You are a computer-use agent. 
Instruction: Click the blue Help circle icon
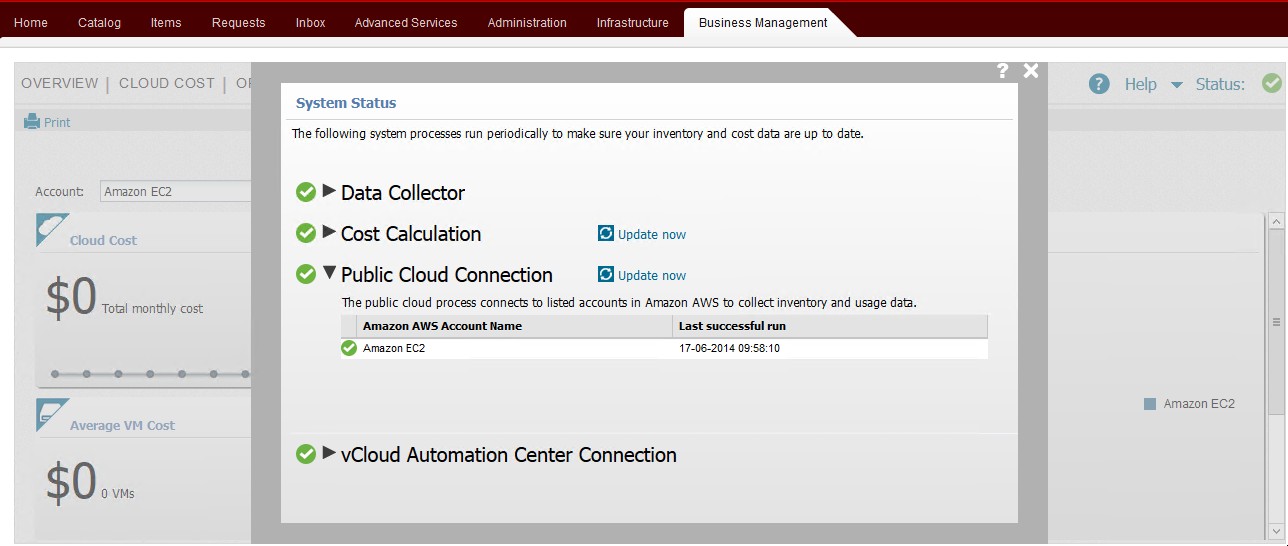pyautogui.click(x=1099, y=84)
